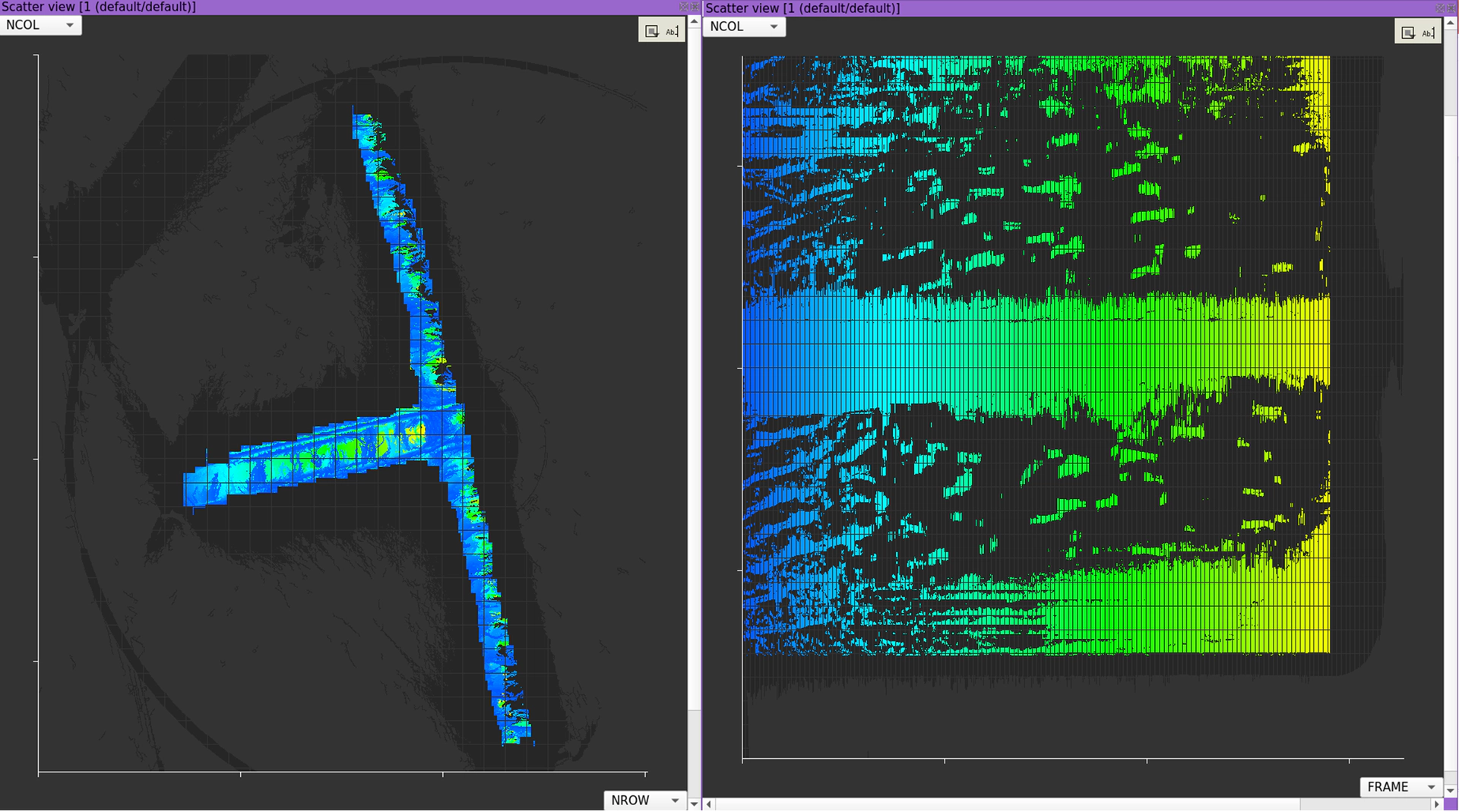Close the left Scatter view panel
This screenshot has height=812, width=1459.
click(x=695, y=7)
